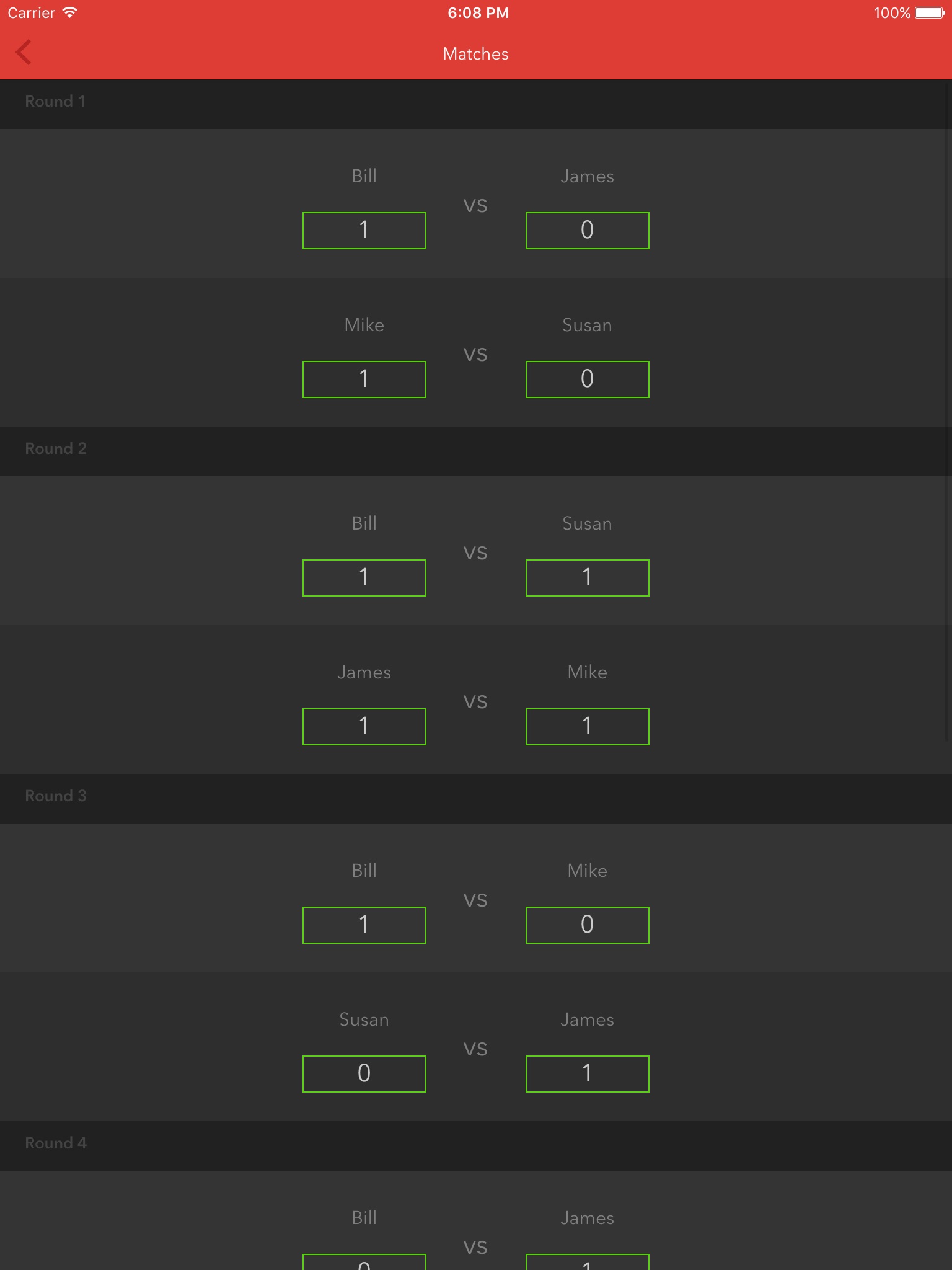Screen dimensions: 952x1270
Task: Select Bill's score field in Round 1
Action: pyautogui.click(x=364, y=231)
